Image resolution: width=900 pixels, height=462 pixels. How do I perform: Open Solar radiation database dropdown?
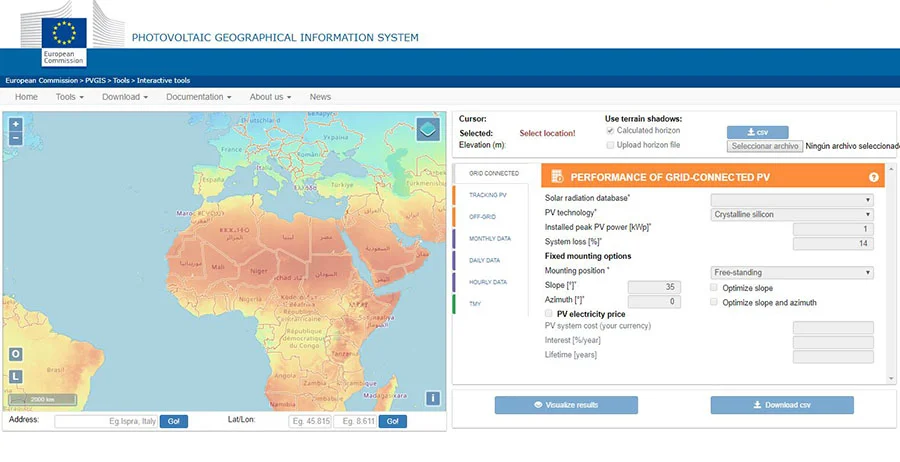(x=792, y=200)
